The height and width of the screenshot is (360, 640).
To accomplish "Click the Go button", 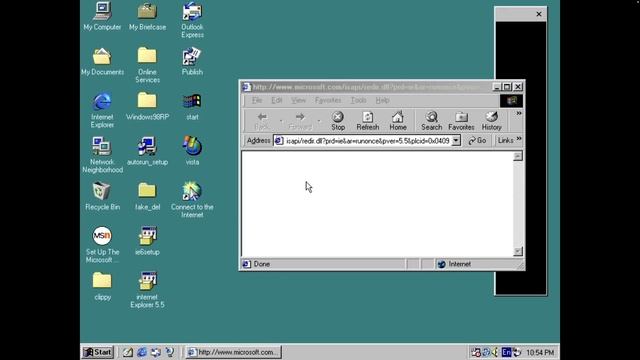I will (477, 141).
